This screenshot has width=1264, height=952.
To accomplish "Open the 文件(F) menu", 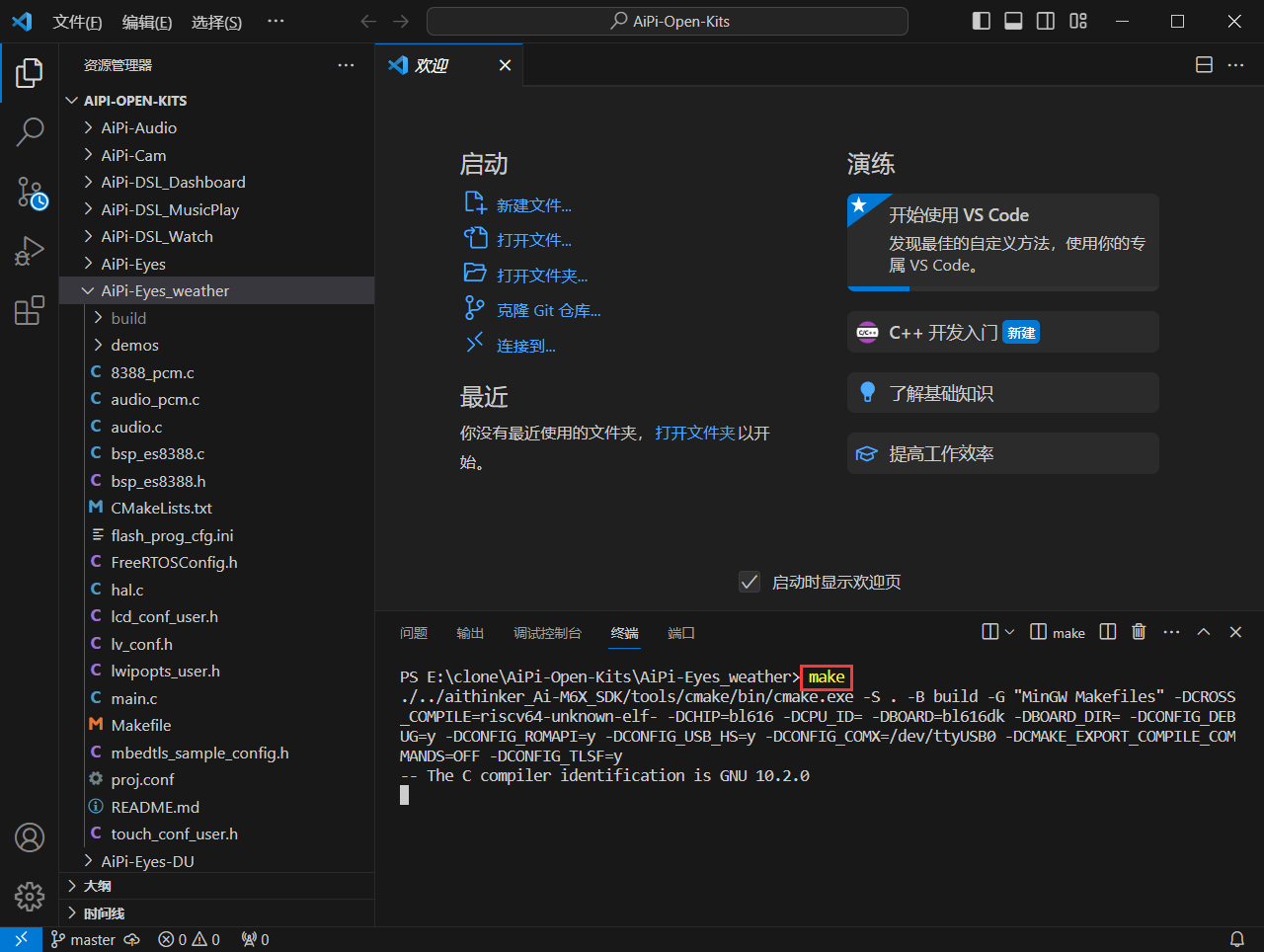I will click(77, 22).
